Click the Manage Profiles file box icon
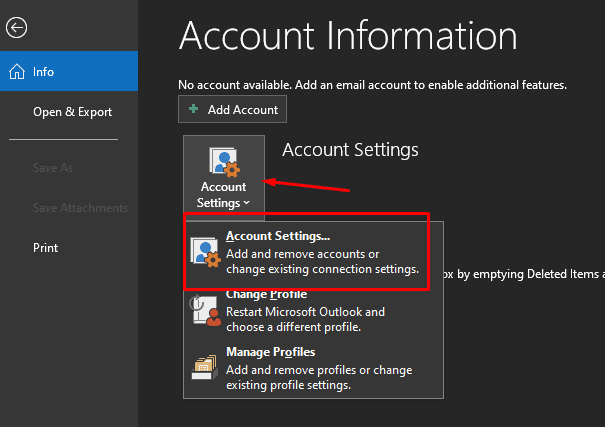 204,368
